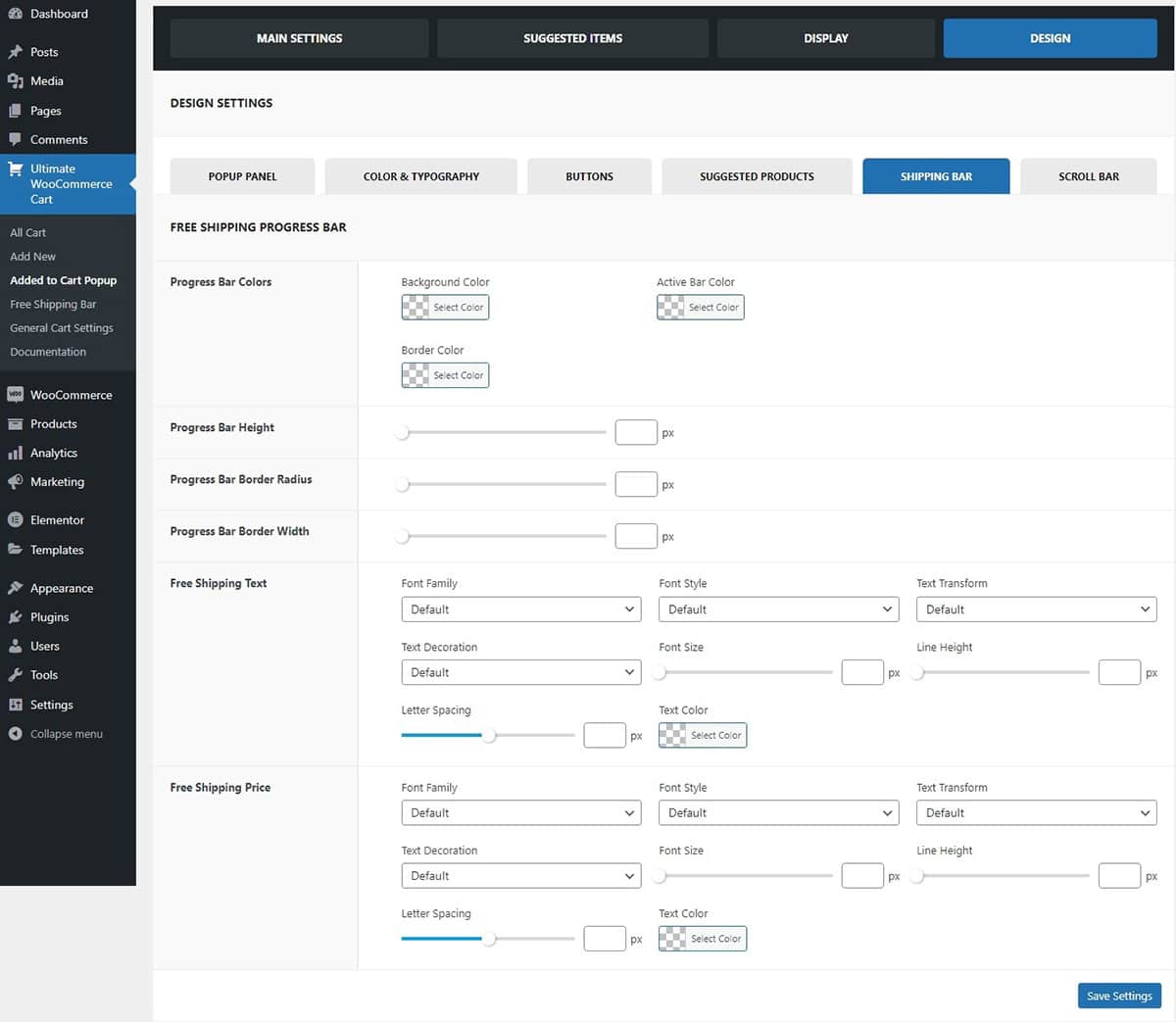Open the Free Shipping Bar submenu link

click(x=53, y=305)
